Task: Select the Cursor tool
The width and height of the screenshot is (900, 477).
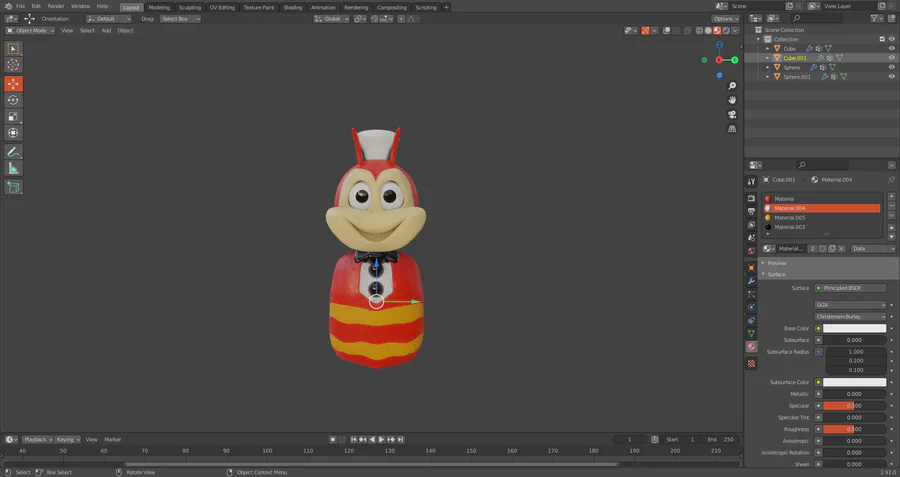Action: click(x=13, y=65)
